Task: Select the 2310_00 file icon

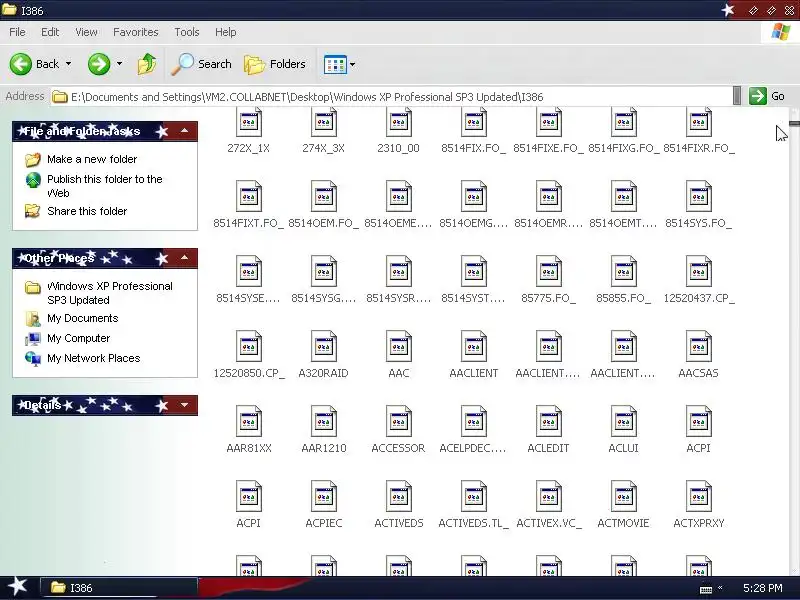Action: [398, 122]
